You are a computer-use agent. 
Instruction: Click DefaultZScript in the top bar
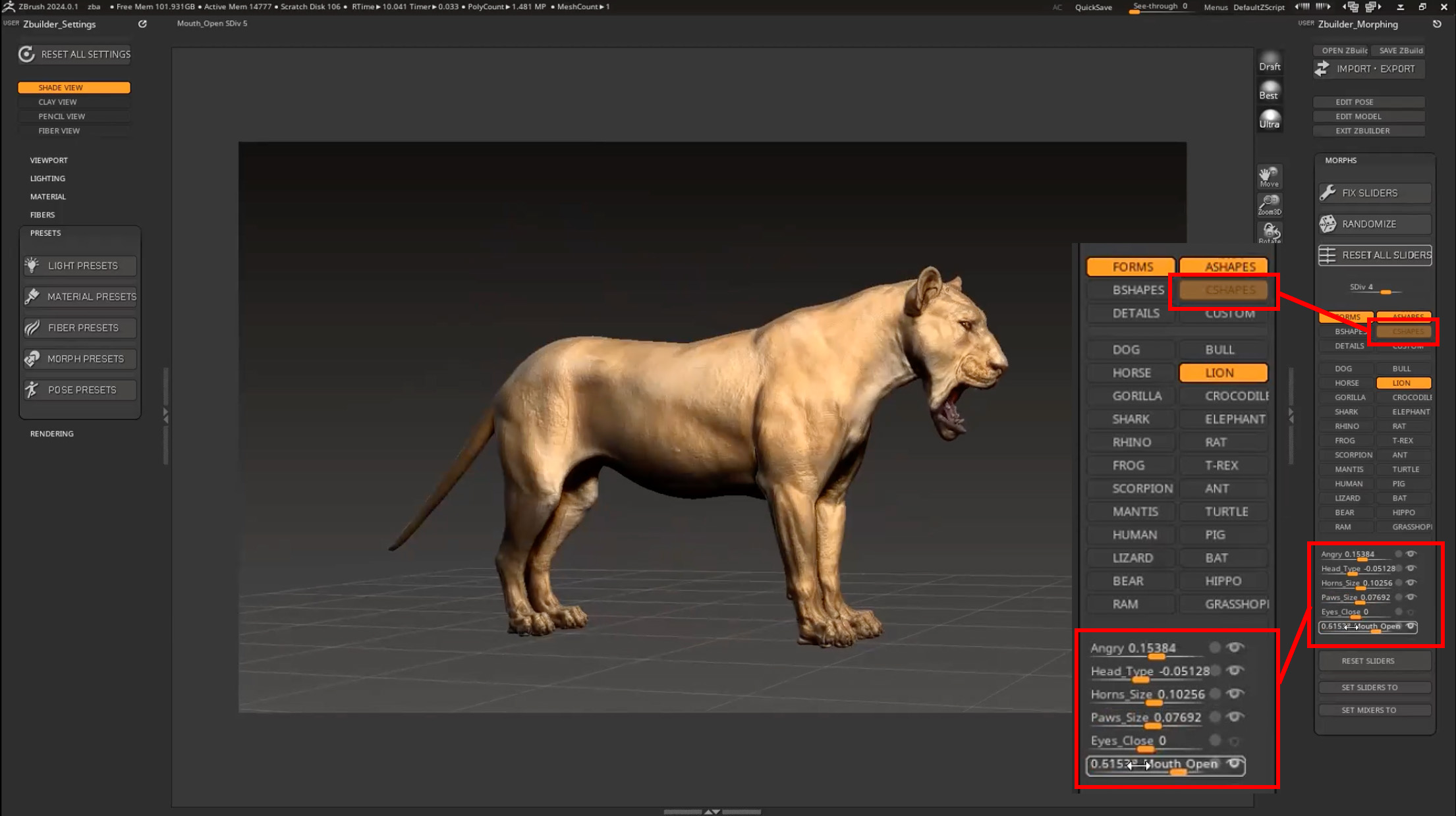pos(1259,7)
